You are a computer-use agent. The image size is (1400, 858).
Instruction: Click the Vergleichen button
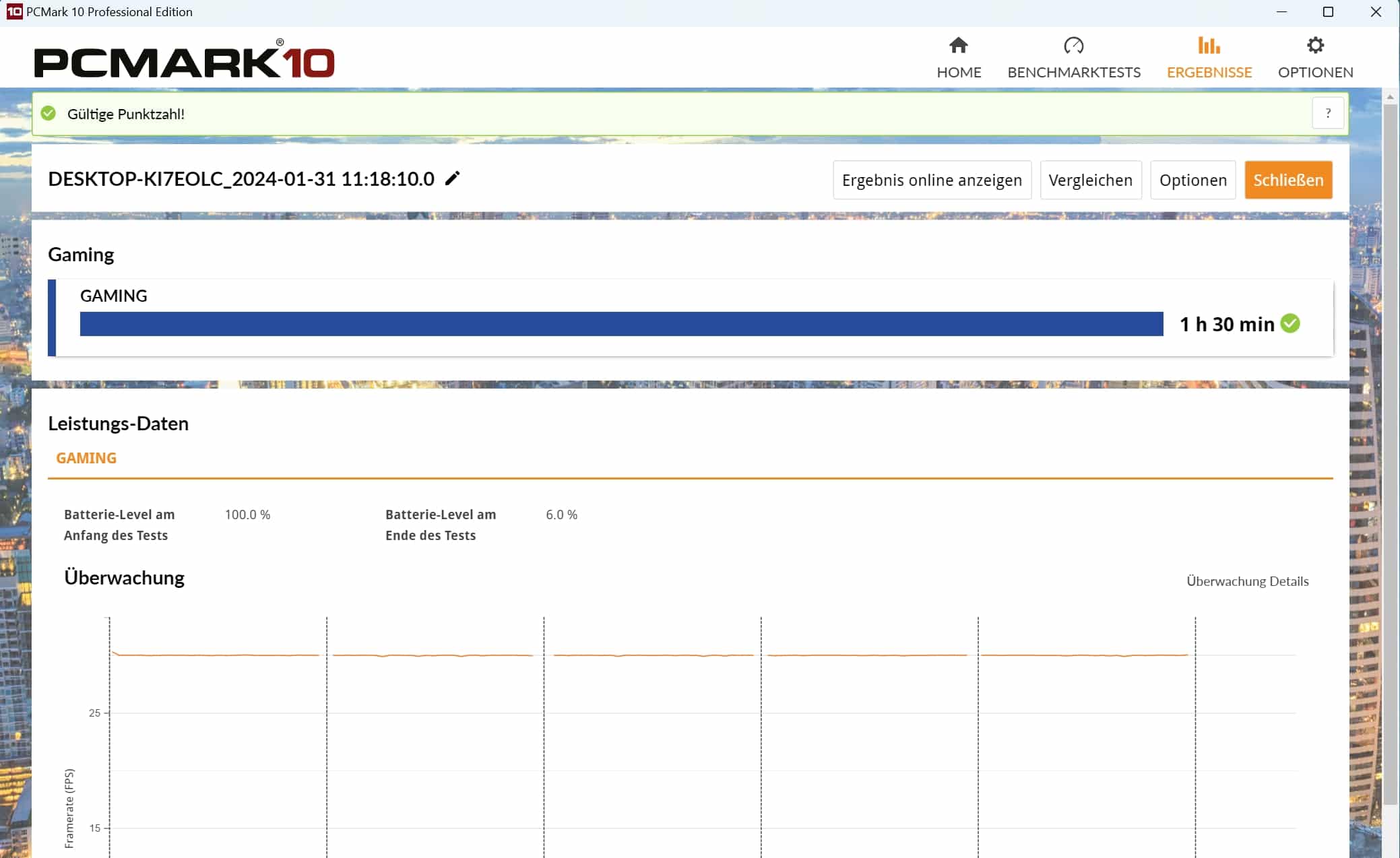[1090, 180]
